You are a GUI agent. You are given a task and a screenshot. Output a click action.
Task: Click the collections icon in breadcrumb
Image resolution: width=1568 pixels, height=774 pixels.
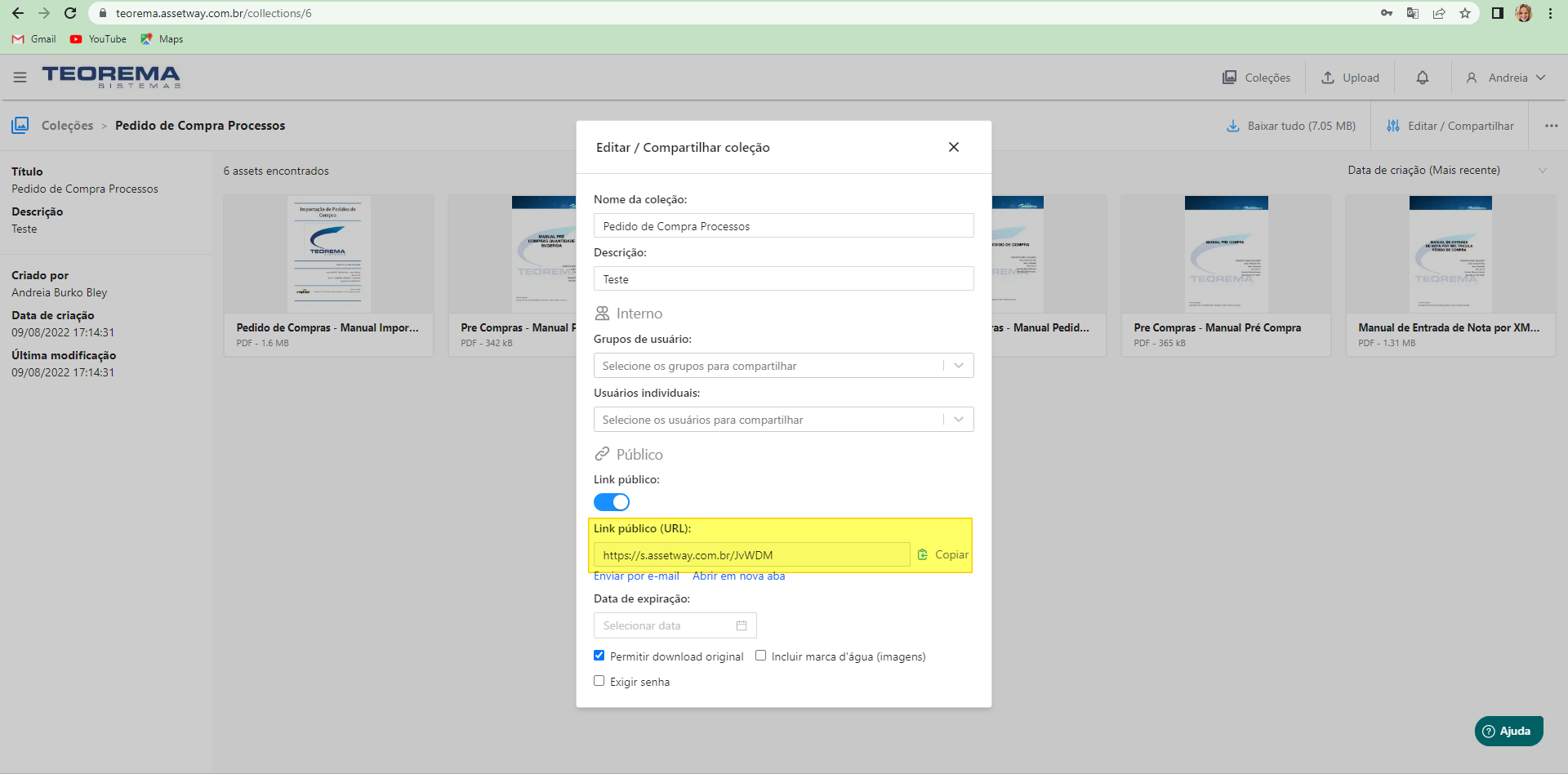pyautogui.click(x=20, y=125)
